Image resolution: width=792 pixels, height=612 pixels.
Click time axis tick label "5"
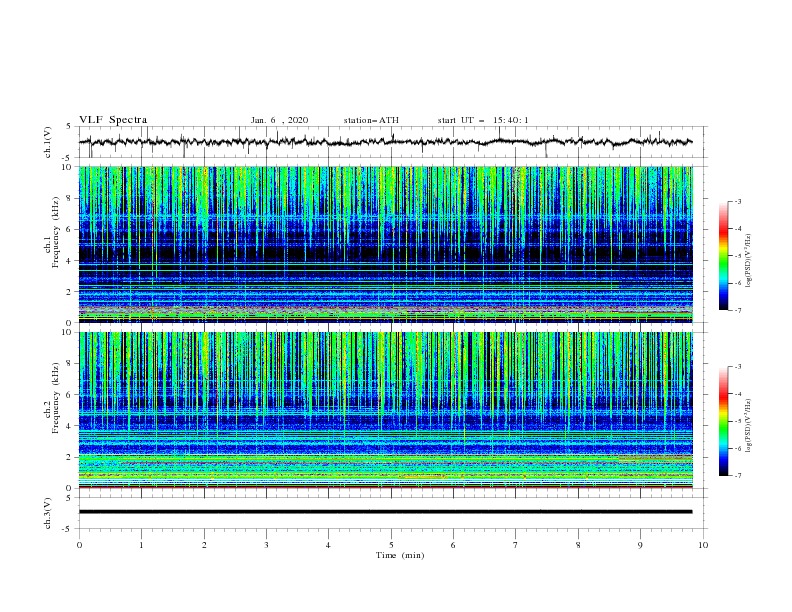click(391, 545)
